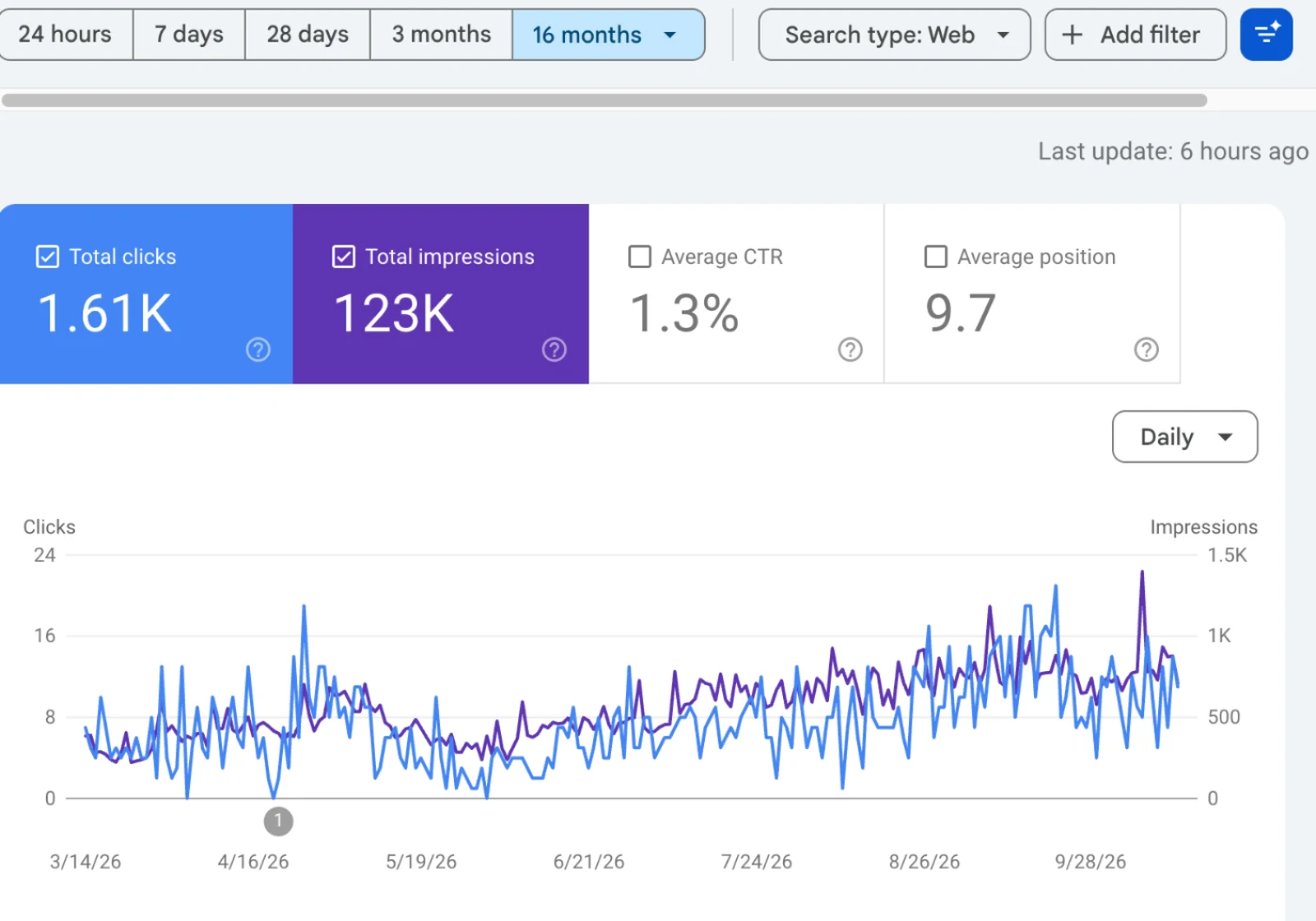Click the help icon on Total clicks card

click(258, 350)
